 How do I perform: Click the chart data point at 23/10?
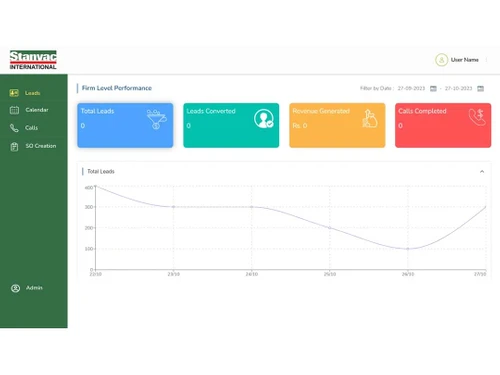click(173, 207)
